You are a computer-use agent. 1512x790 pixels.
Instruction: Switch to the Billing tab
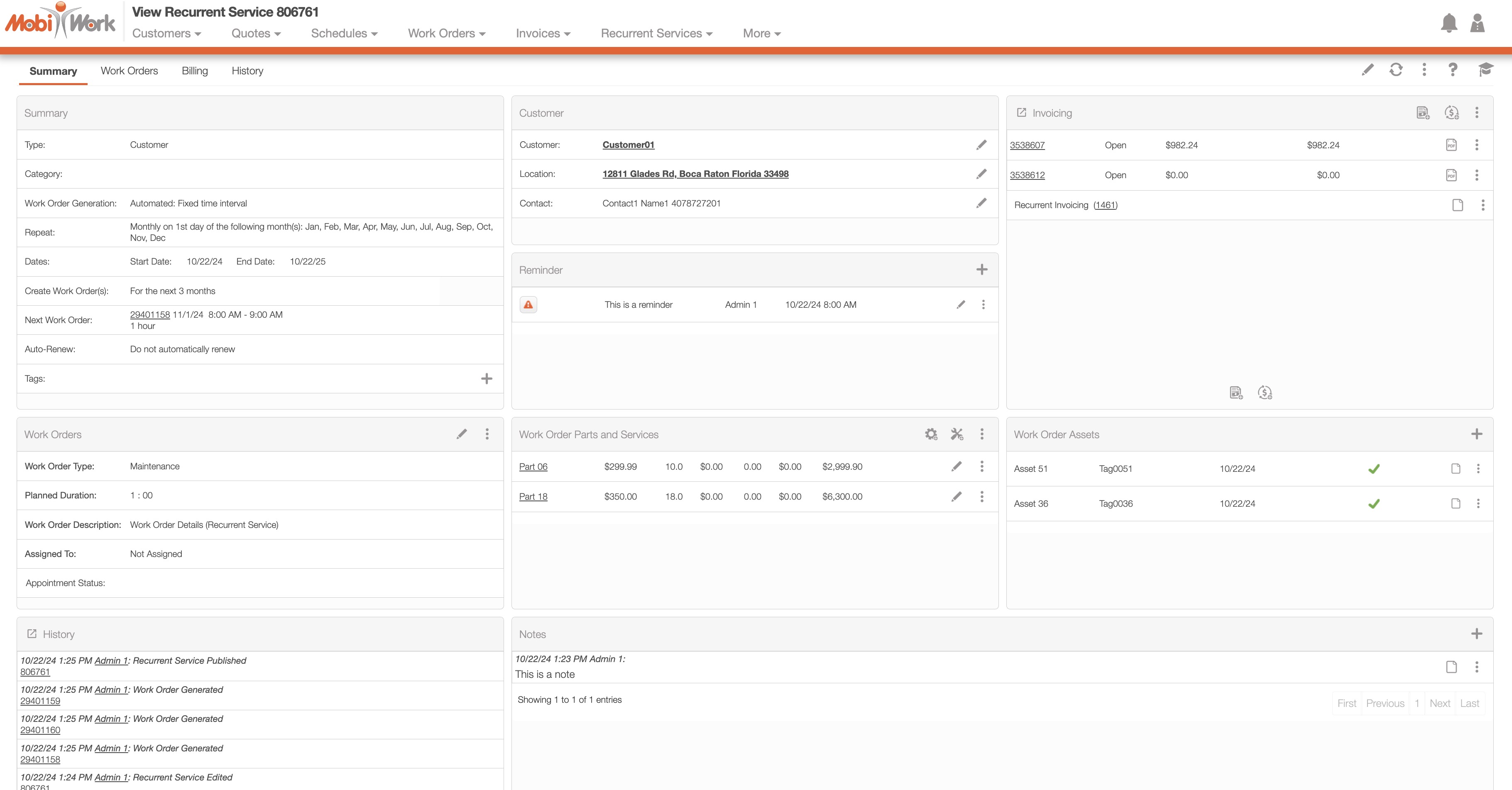pos(195,71)
